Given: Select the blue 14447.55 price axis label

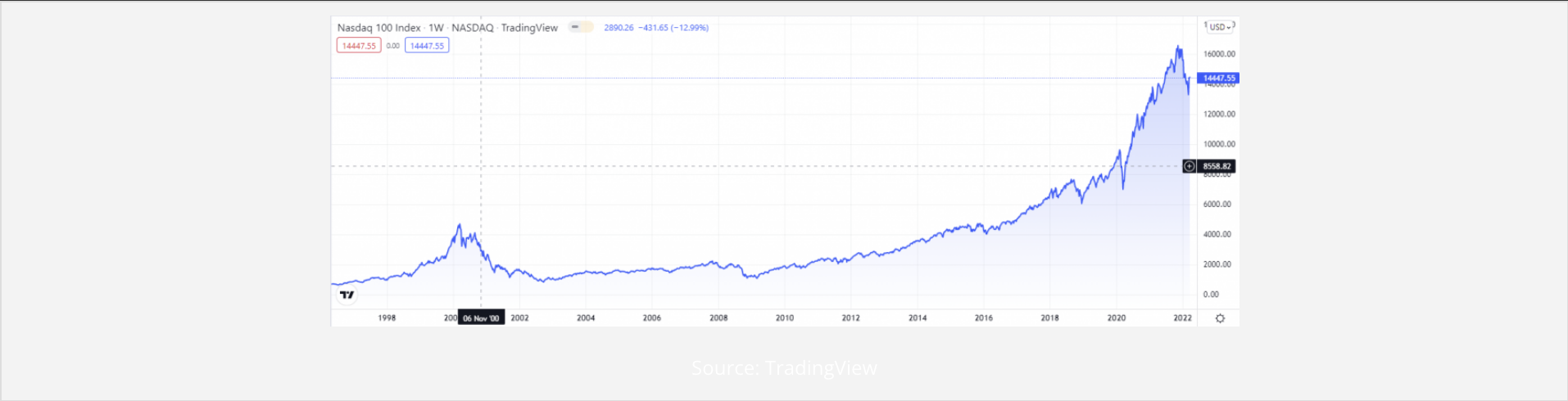Looking at the screenshot, I should point(1218,78).
